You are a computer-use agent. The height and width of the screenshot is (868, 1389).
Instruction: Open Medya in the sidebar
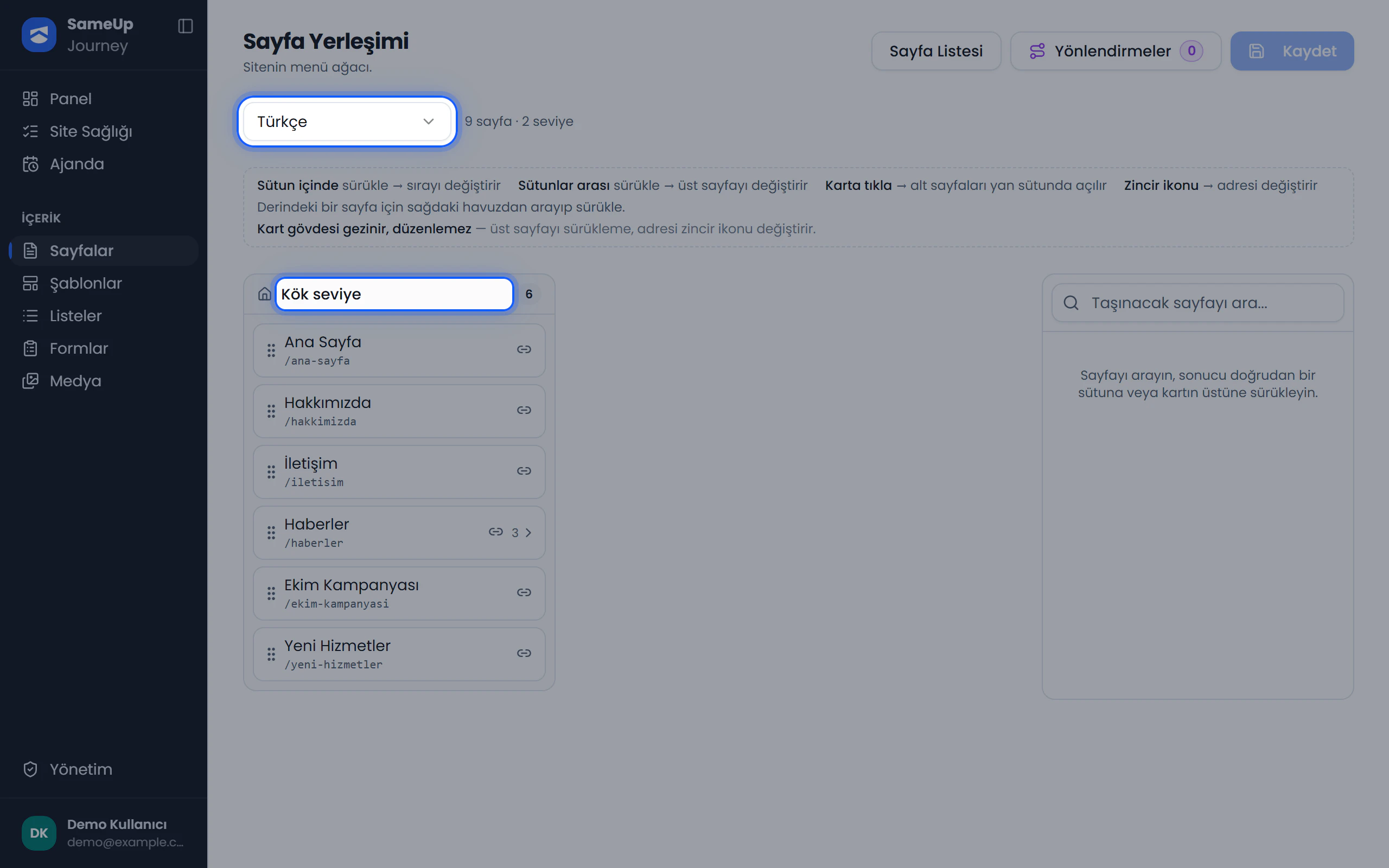(x=103, y=381)
